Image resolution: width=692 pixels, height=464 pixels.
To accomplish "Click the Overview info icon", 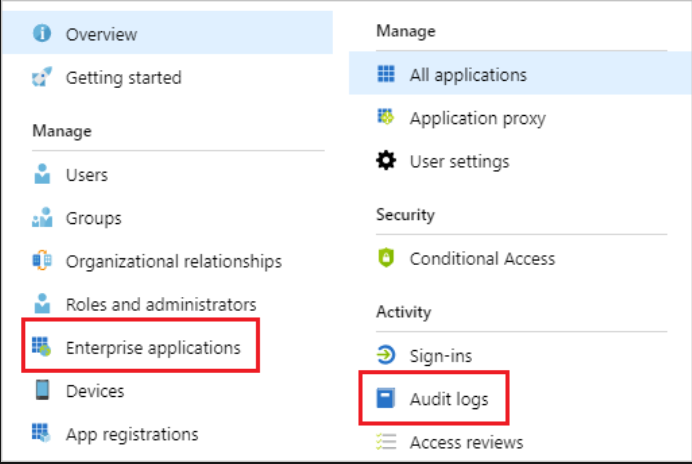I will click(42, 34).
